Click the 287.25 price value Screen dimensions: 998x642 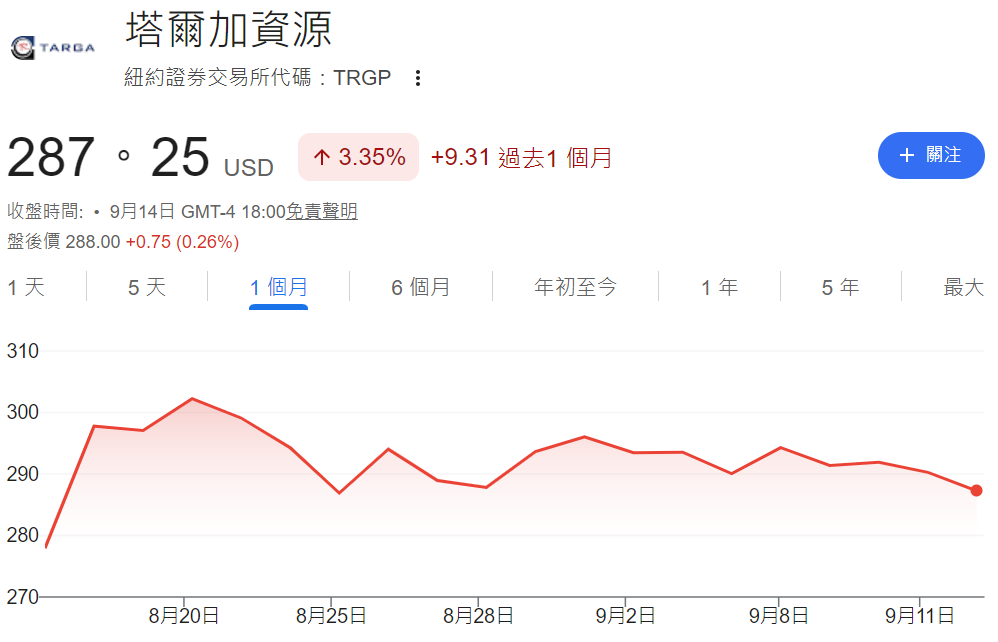pyautogui.click(x=108, y=158)
